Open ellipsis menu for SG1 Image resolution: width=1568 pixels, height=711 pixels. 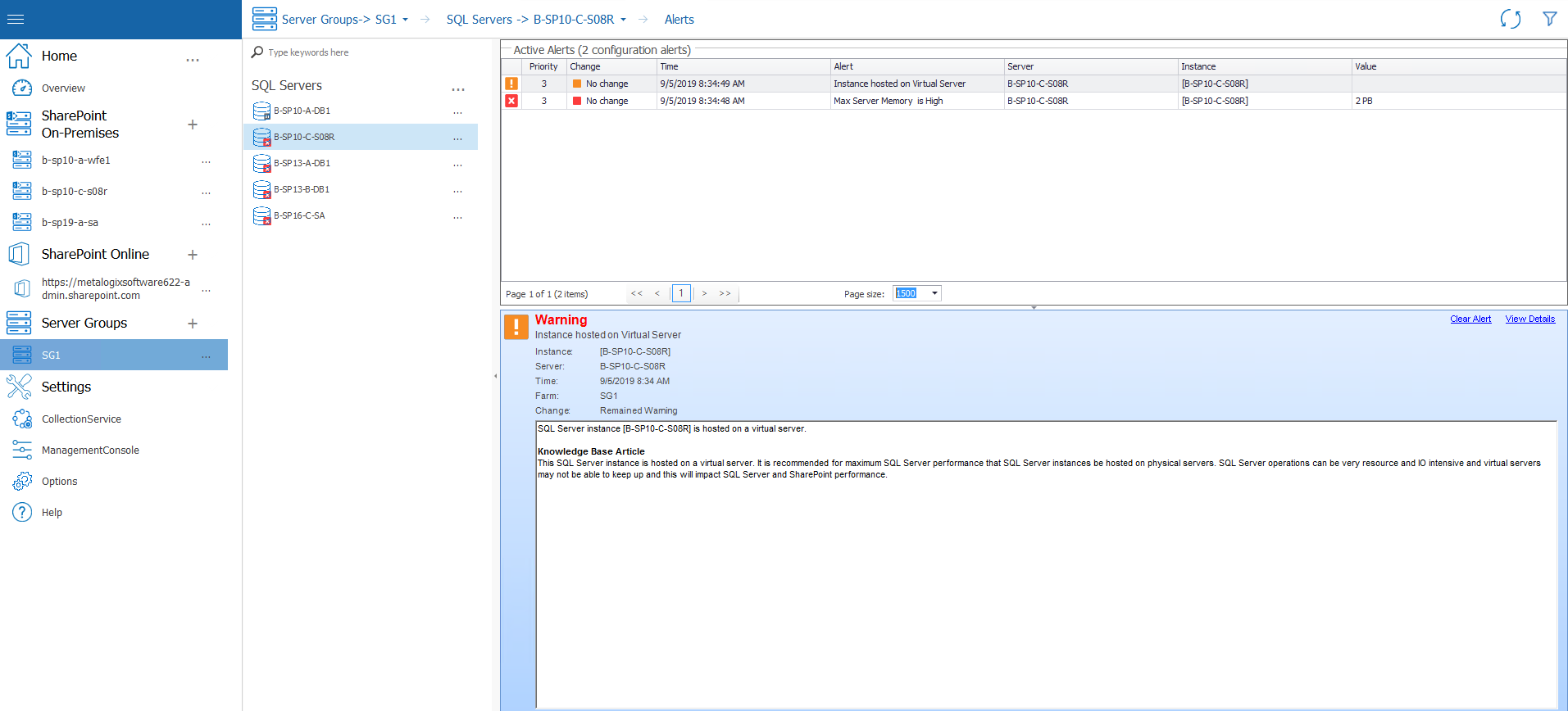tap(206, 356)
